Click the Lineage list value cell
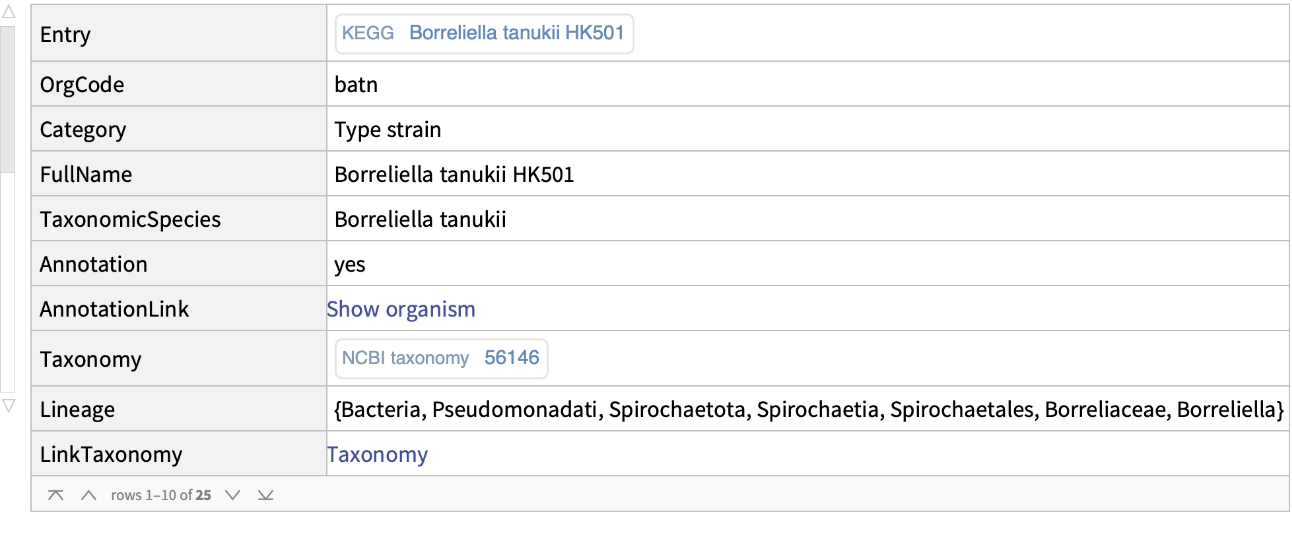Screen dimensions: 1292x540 [x=808, y=409]
